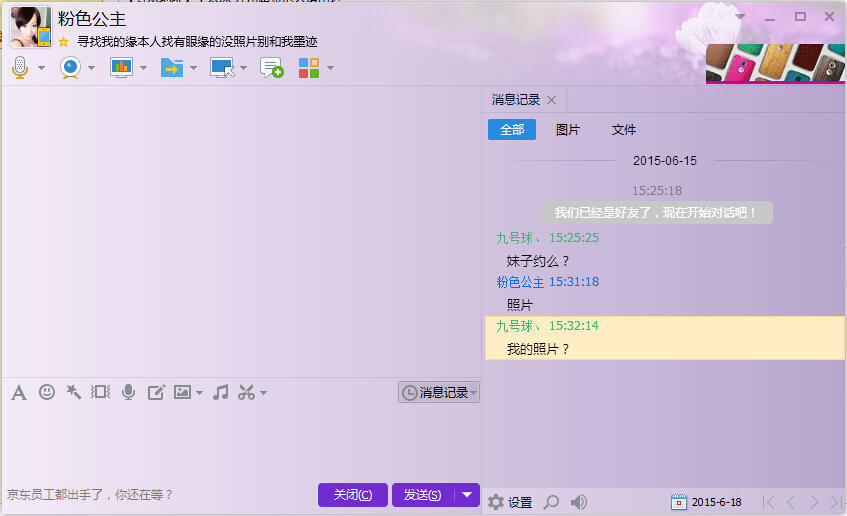This screenshot has width=847, height=516.
Task: Open emoji smiley picker
Action: click(47, 392)
